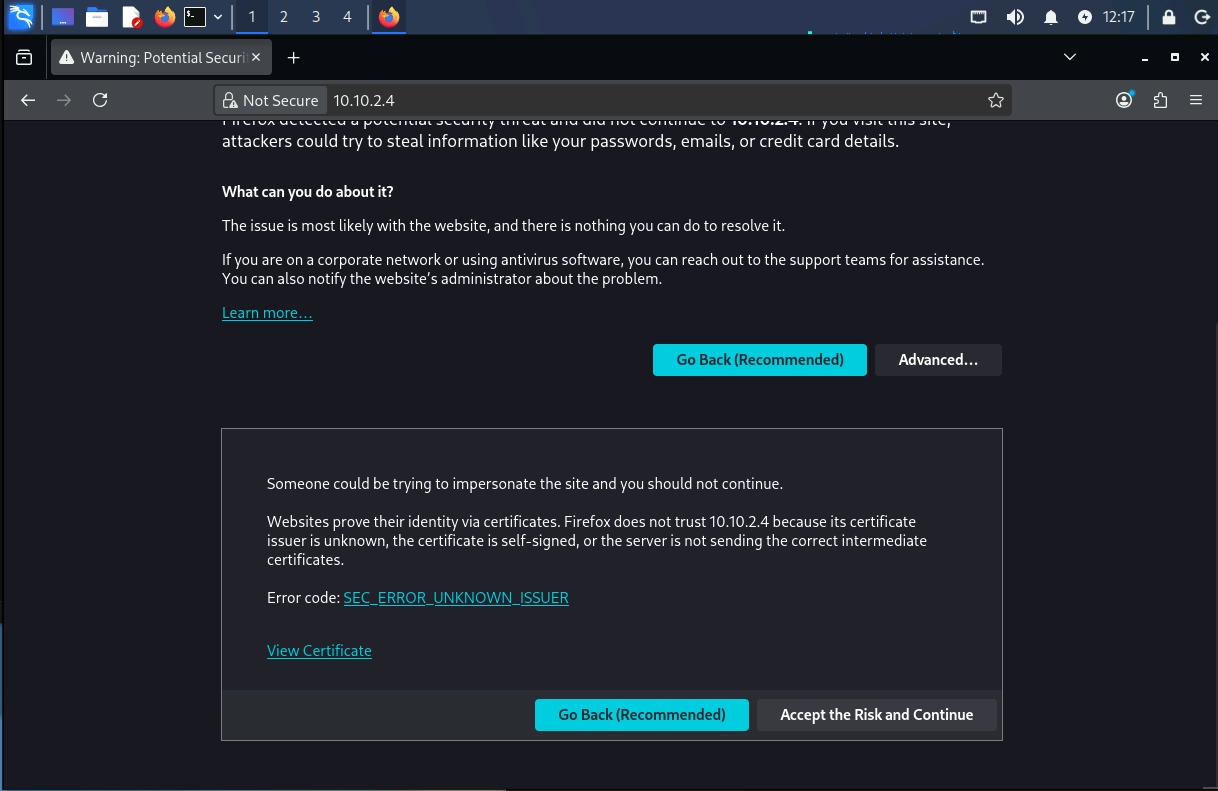Bookmark this page with the star icon
Viewport: 1218px width, 791px height.
[995, 100]
